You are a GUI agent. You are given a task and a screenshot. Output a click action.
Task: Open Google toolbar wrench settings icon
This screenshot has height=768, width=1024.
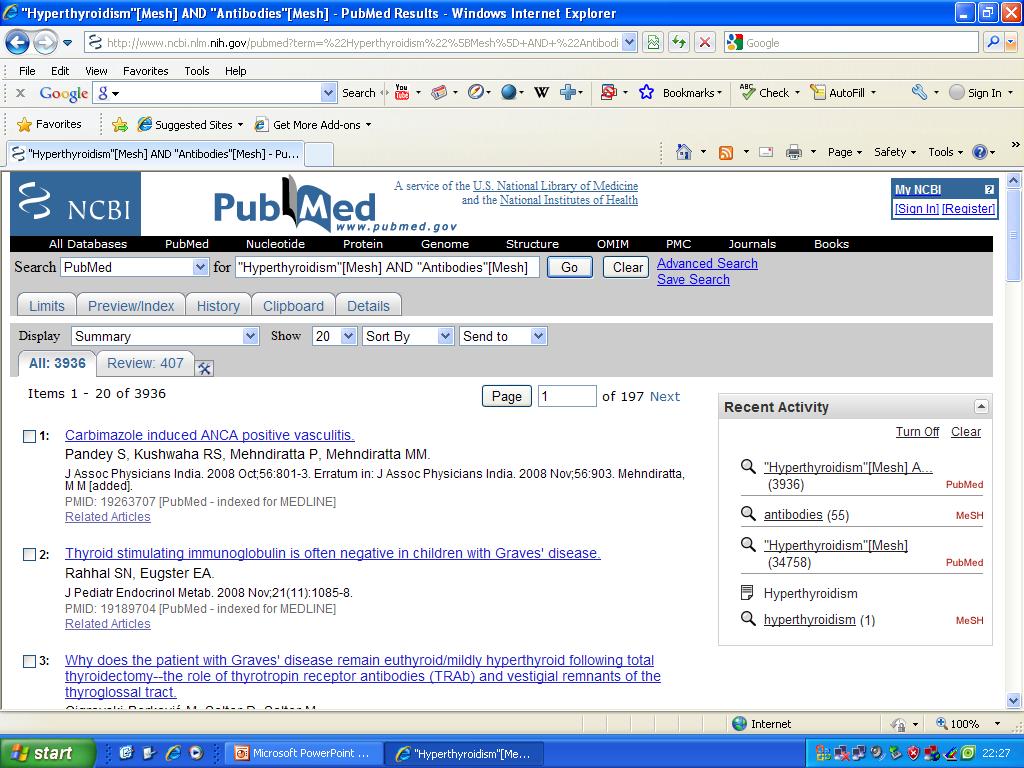[920, 93]
